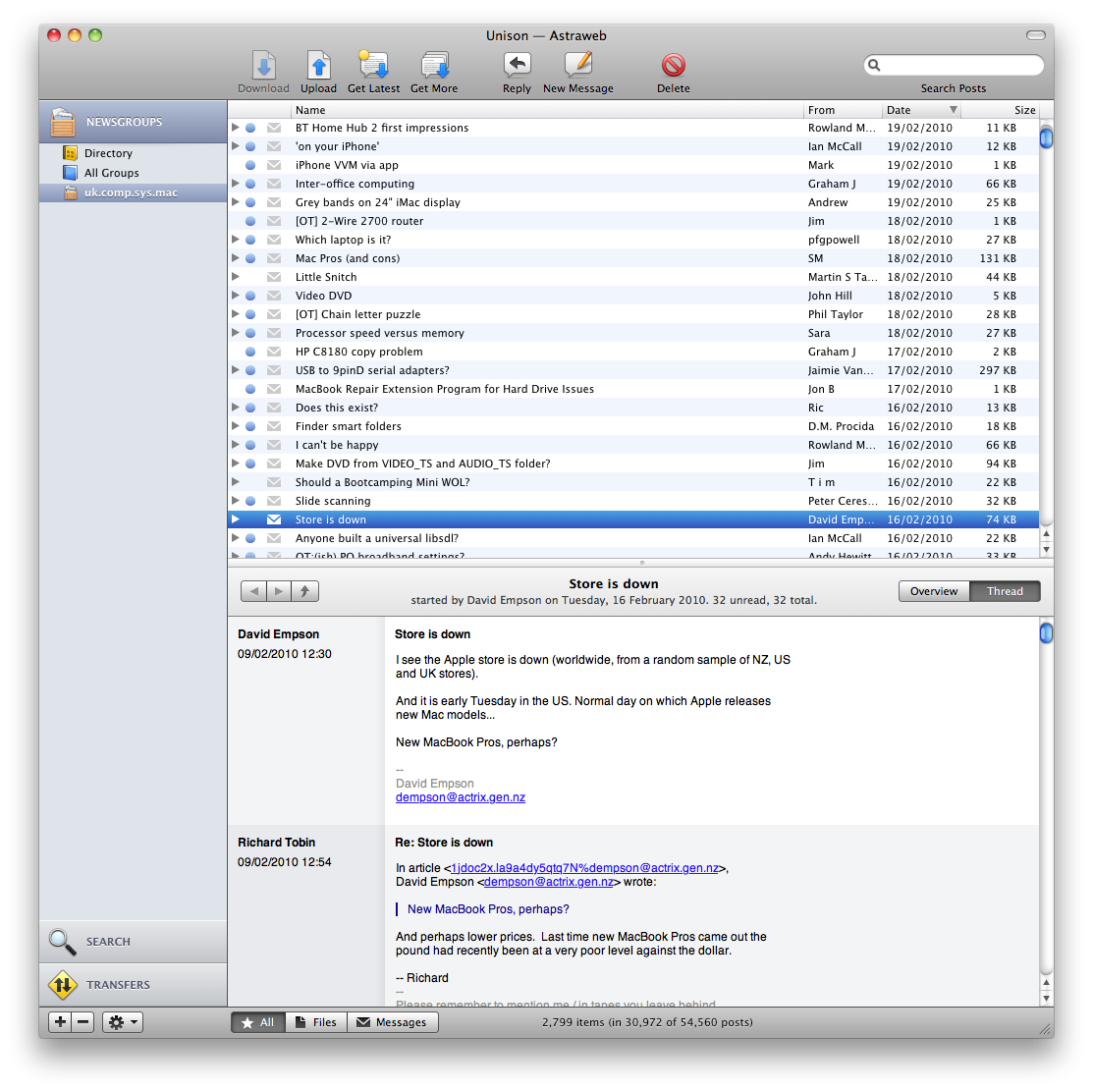Select the Files filter tab

point(316,1022)
